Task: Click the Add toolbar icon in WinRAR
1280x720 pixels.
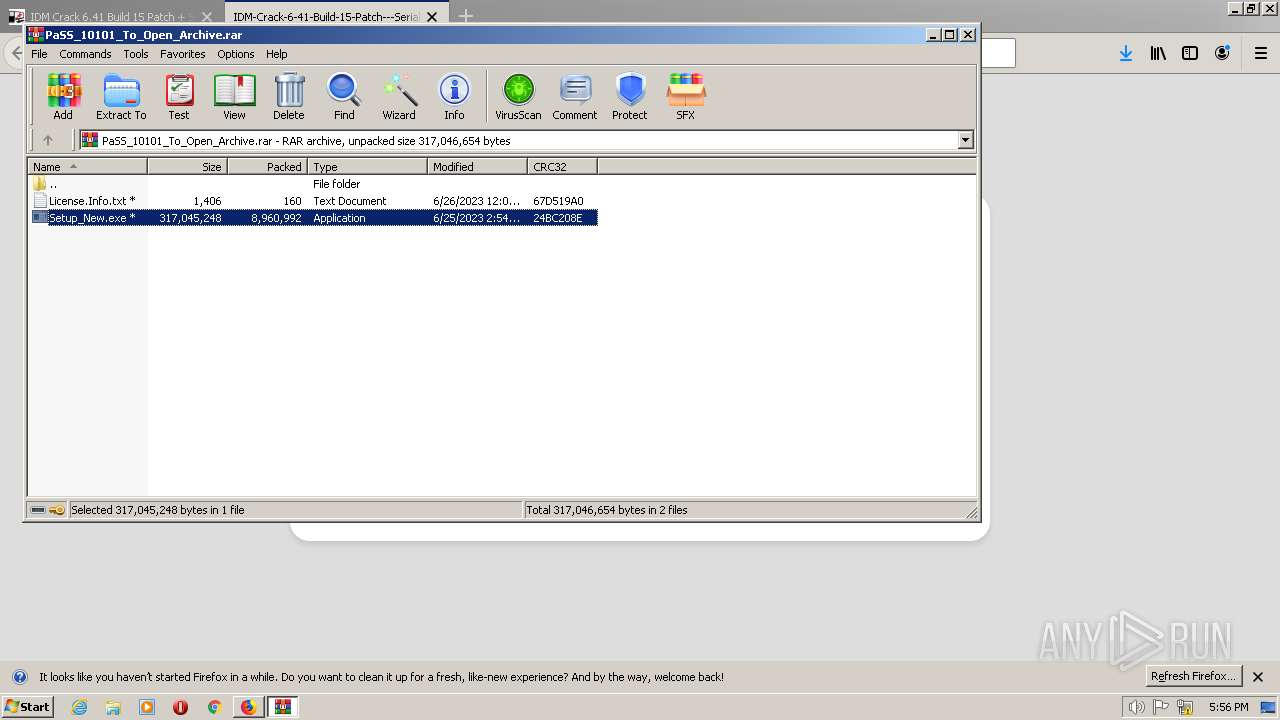Action: (63, 97)
